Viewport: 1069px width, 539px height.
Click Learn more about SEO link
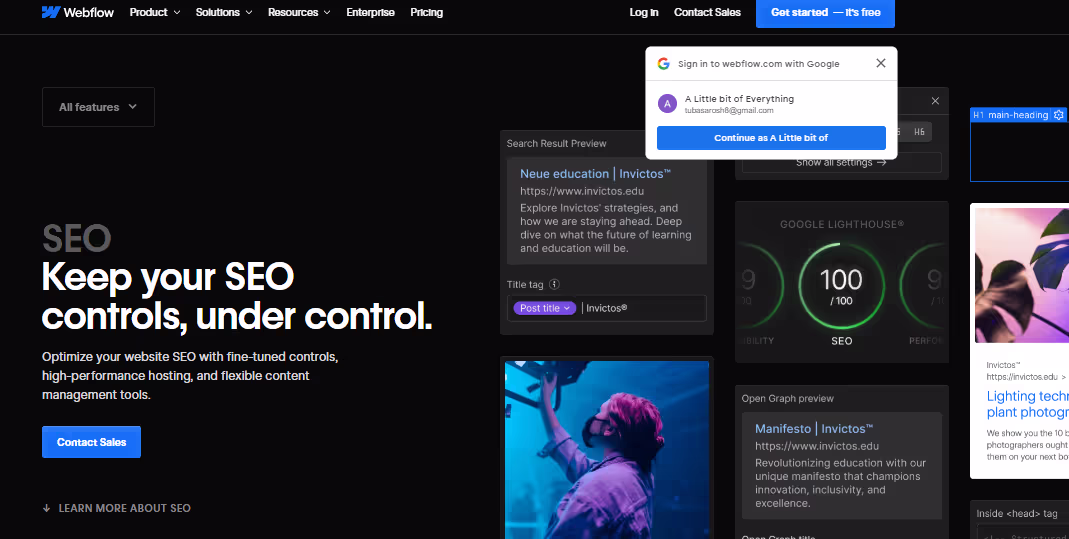(124, 508)
